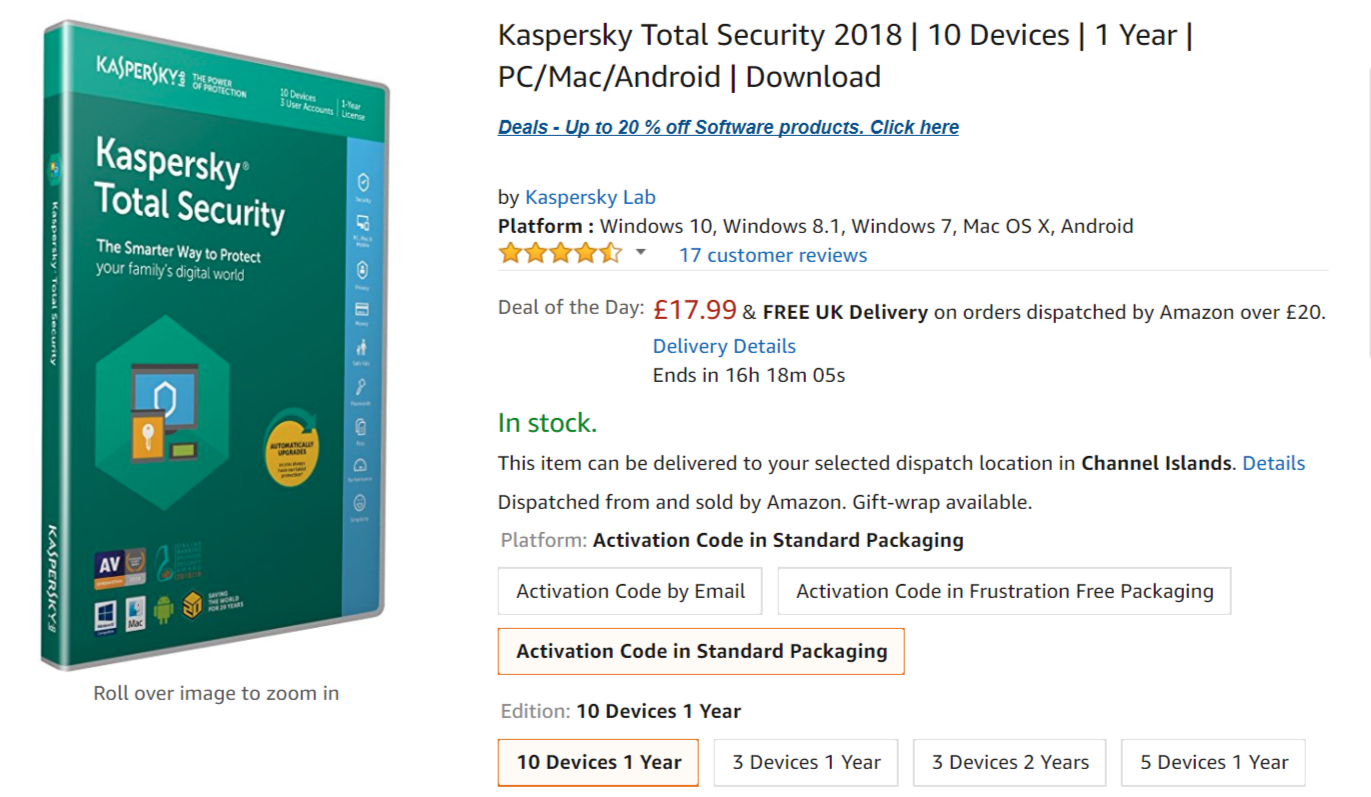Click the 20 years anniversary cube icon
Screen dimensions: 1371x797
tap(192, 605)
